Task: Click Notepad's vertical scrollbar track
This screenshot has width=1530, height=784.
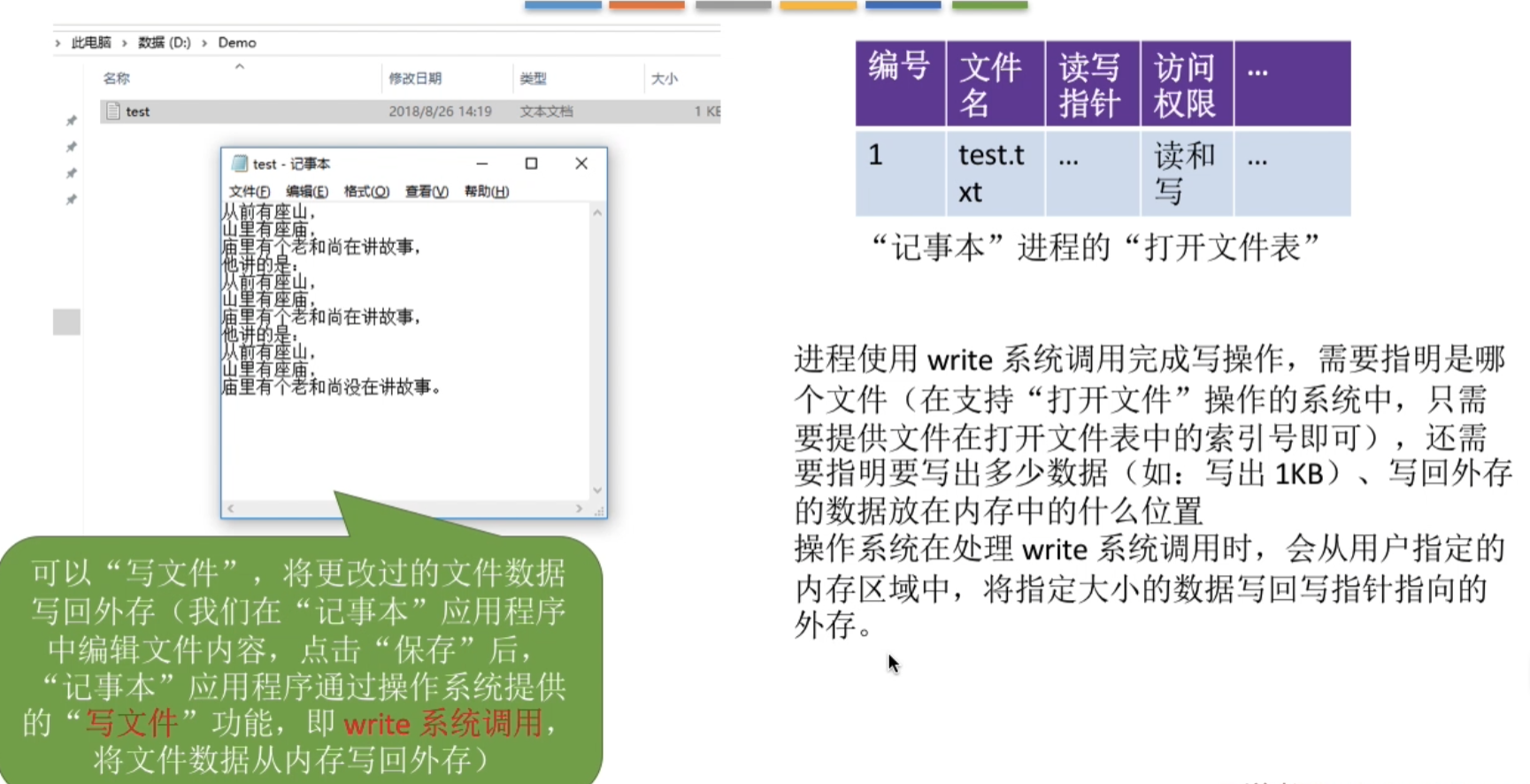Action: pyautogui.click(x=597, y=351)
